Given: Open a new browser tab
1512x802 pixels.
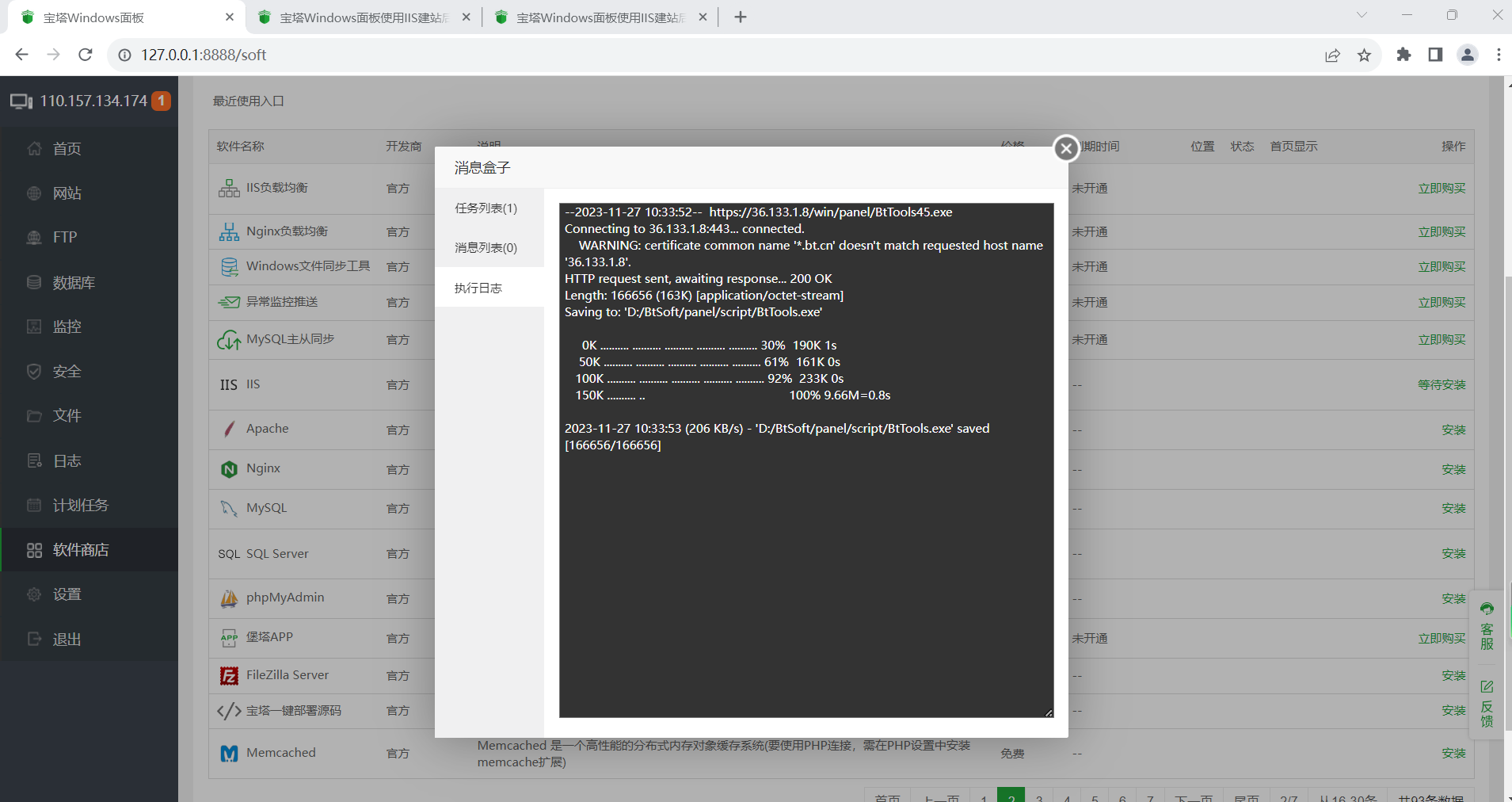Looking at the screenshot, I should (x=741, y=17).
